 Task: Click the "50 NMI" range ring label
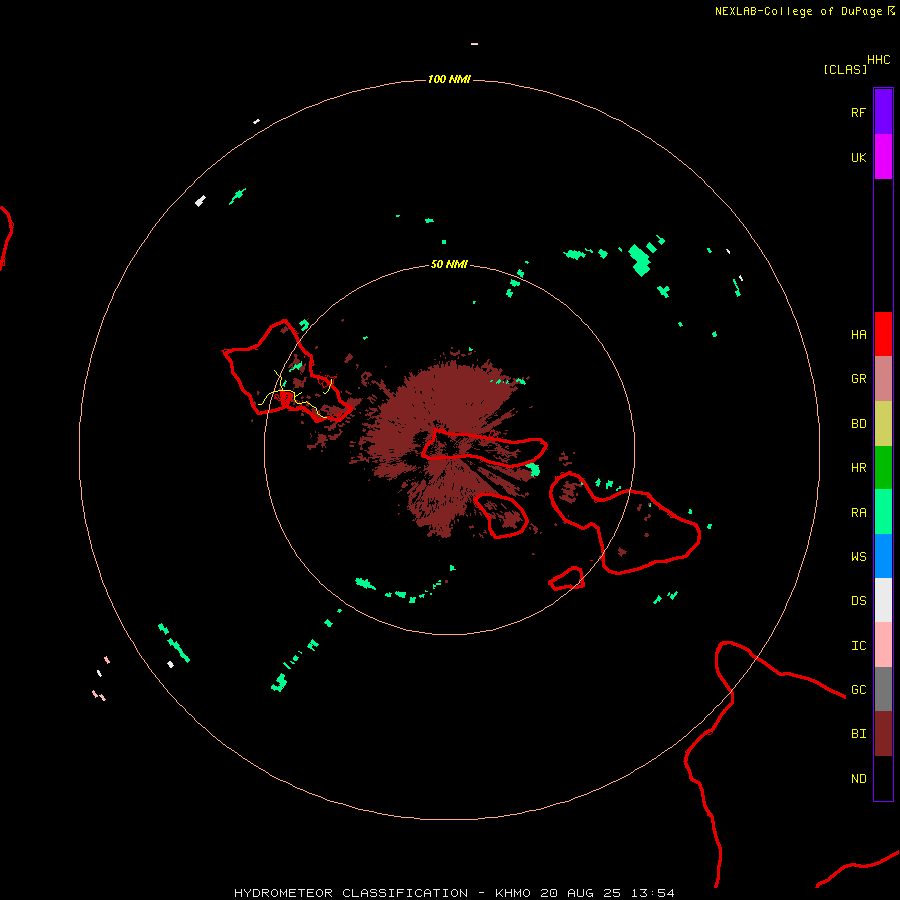(449, 265)
